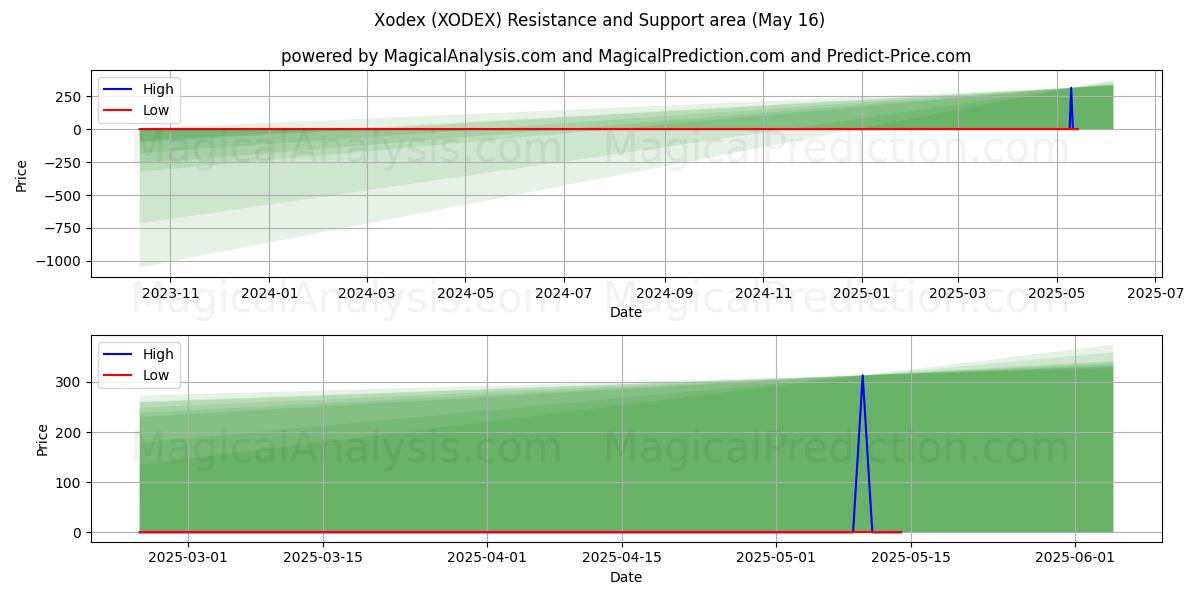Click the 'Price' axis label of the top chart
This screenshot has height=600, width=1200.
[22, 174]
